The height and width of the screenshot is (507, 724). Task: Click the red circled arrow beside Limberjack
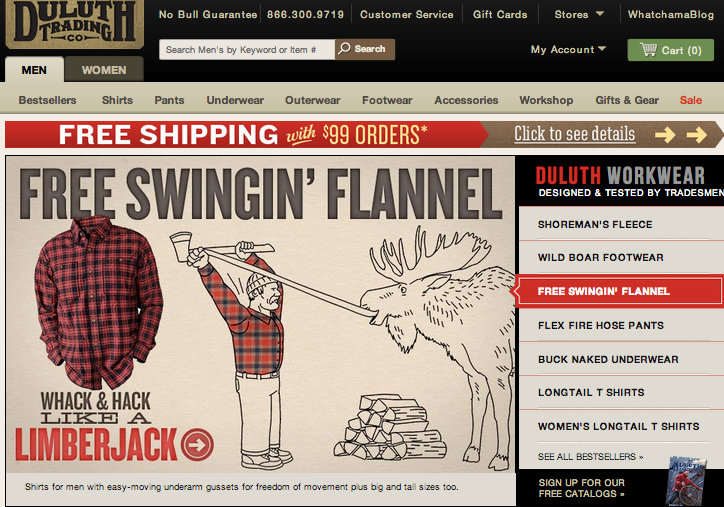(197, 445)
